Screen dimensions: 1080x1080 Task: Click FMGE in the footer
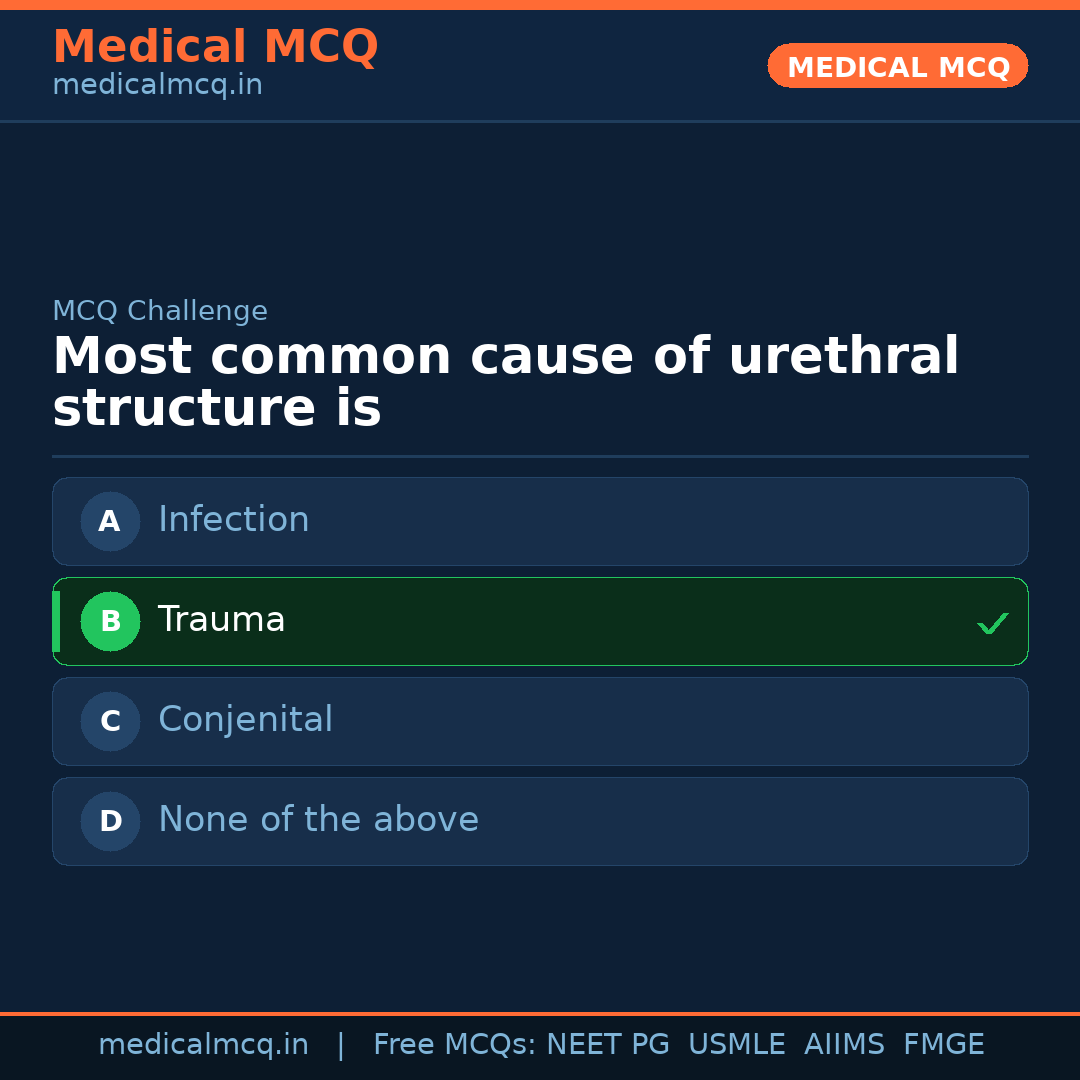click(x=943, y=1045)
